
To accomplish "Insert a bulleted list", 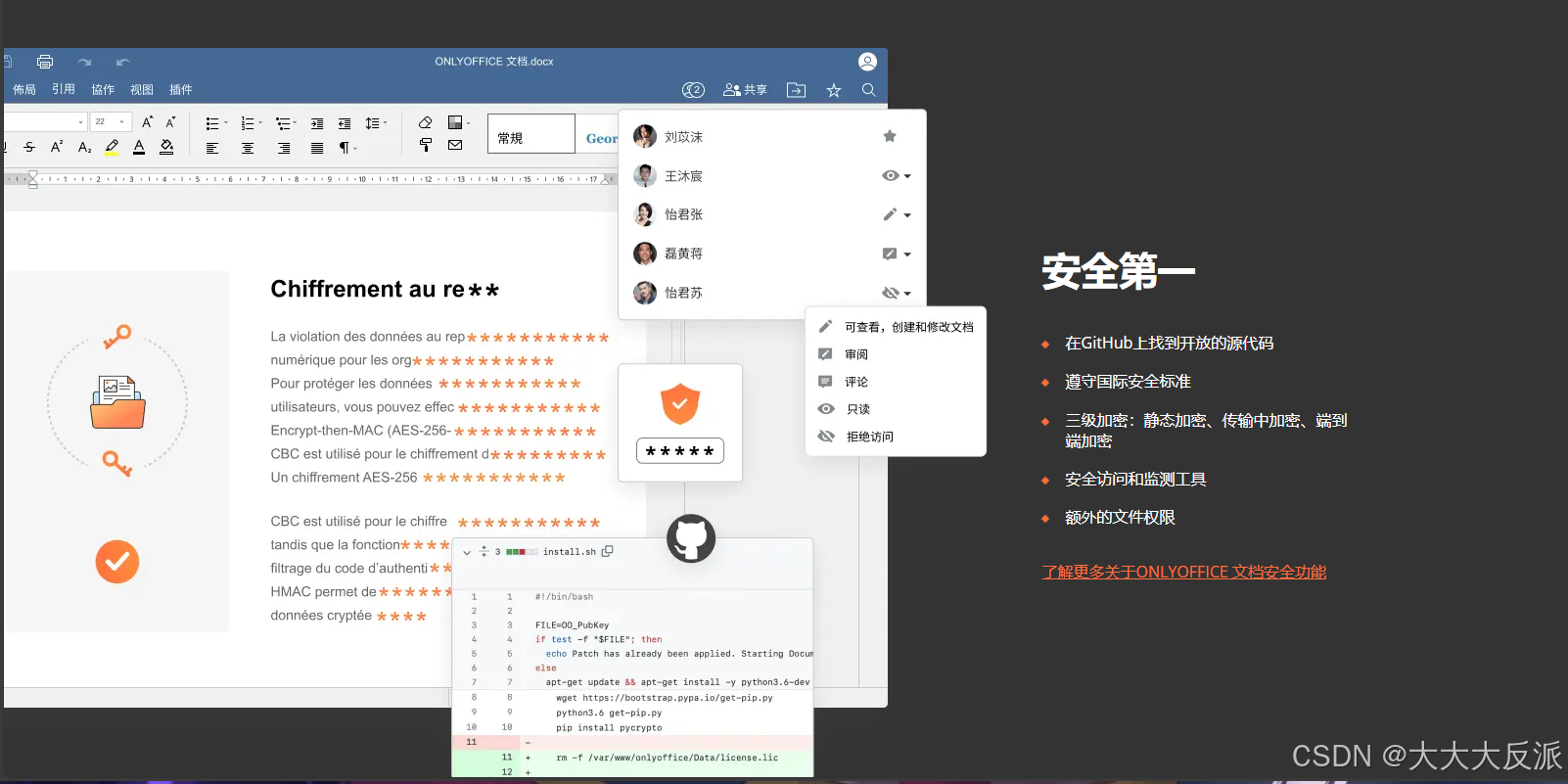I will (x=212, y=123).
